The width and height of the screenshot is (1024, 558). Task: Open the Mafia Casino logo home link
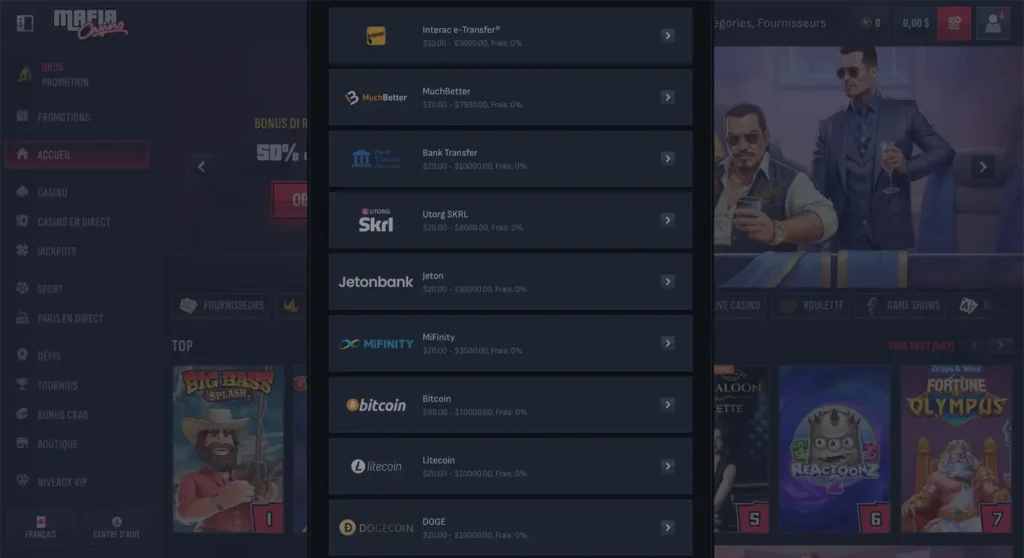90,24
